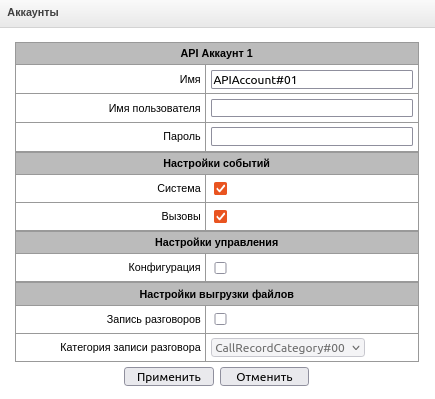Focus the Имя пользователя input field
The width and height of the screenshot is (435, 399).
312,108
